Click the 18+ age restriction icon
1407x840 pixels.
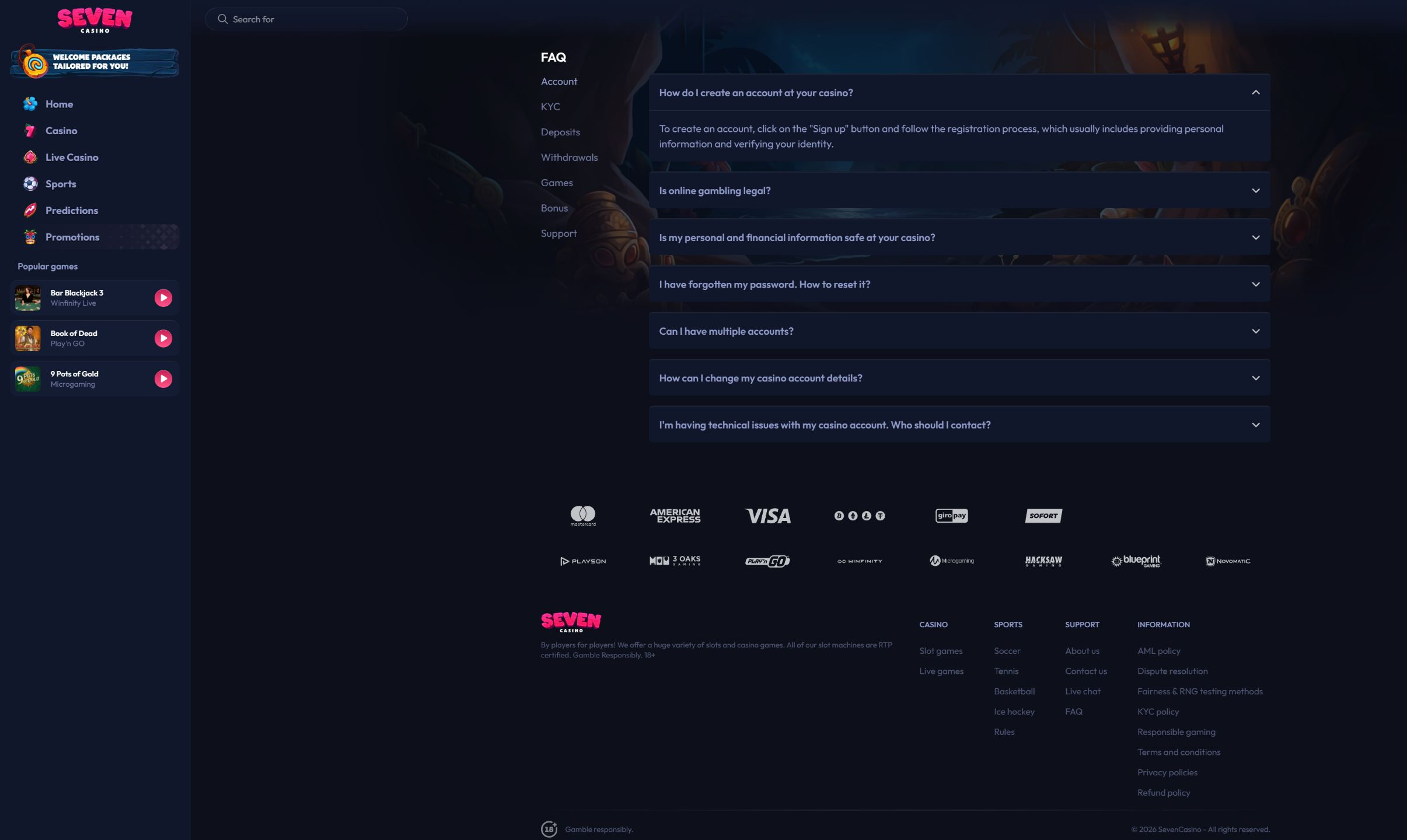coord(549,829)
